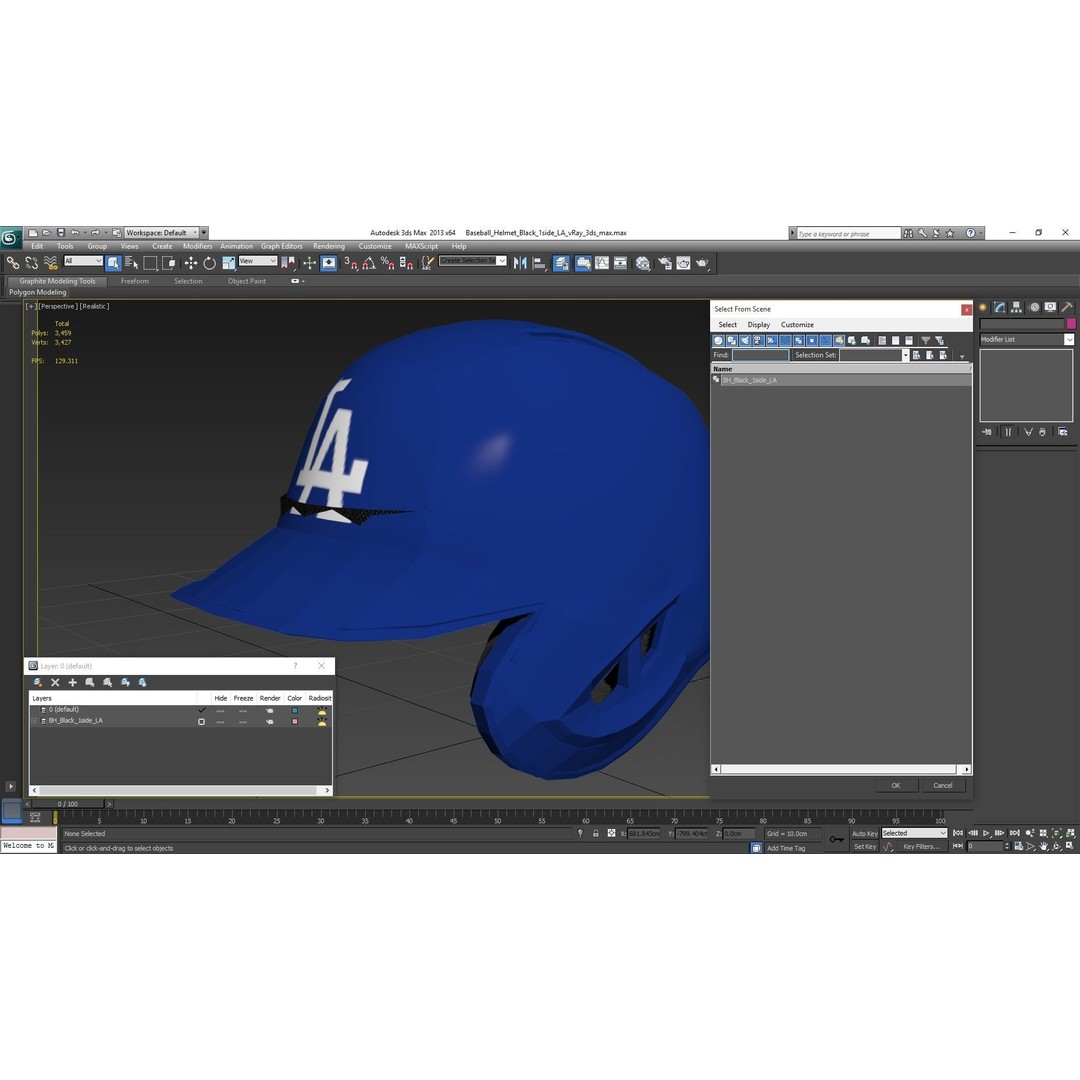Open Create Selection Set dropdown
Viewport: 1080px width, 1080px height.
coord(472,260)
